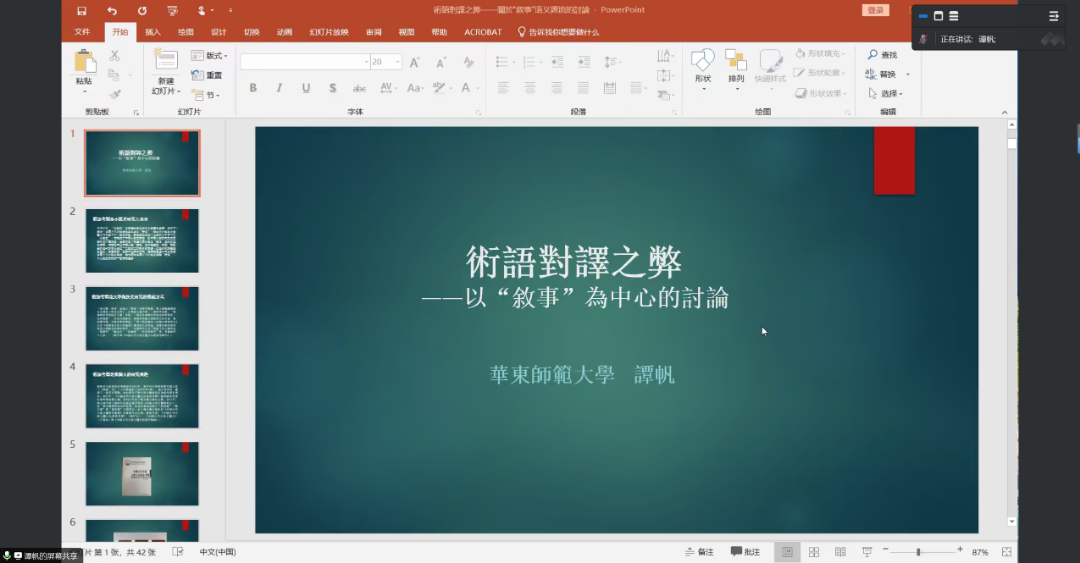The image size is (1080, 563).
Task: Toggle bold formatting
Action: [253, 88]
